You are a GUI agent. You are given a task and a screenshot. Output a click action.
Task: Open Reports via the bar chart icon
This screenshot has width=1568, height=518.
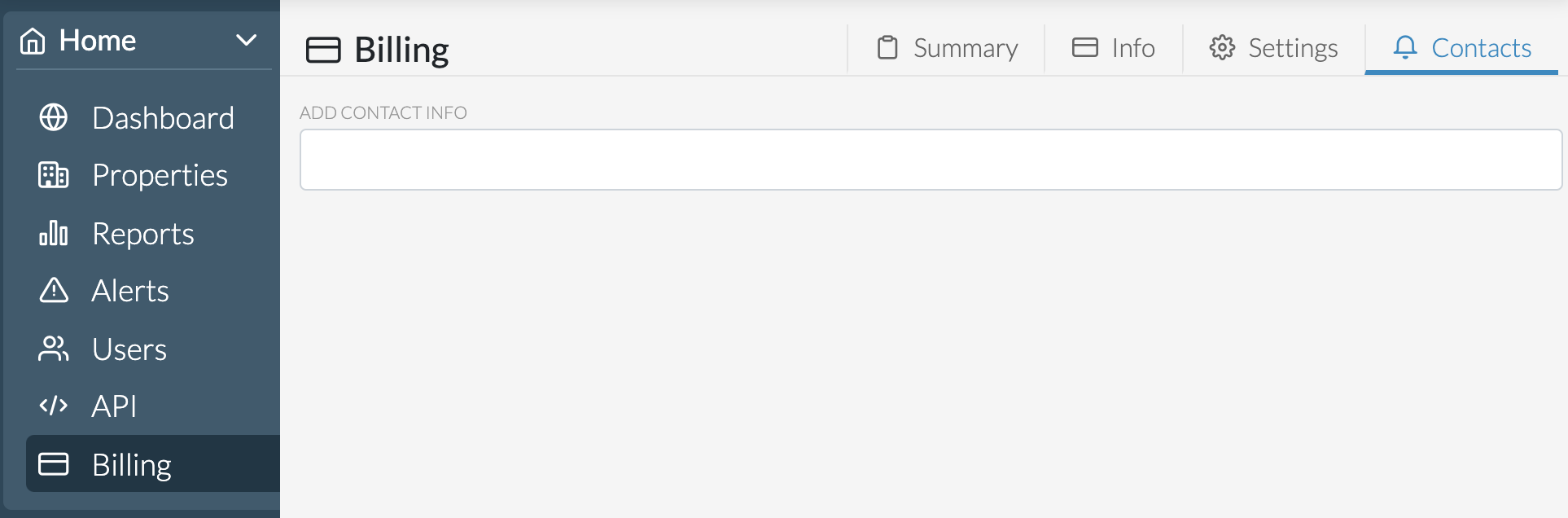coord(54,234)
